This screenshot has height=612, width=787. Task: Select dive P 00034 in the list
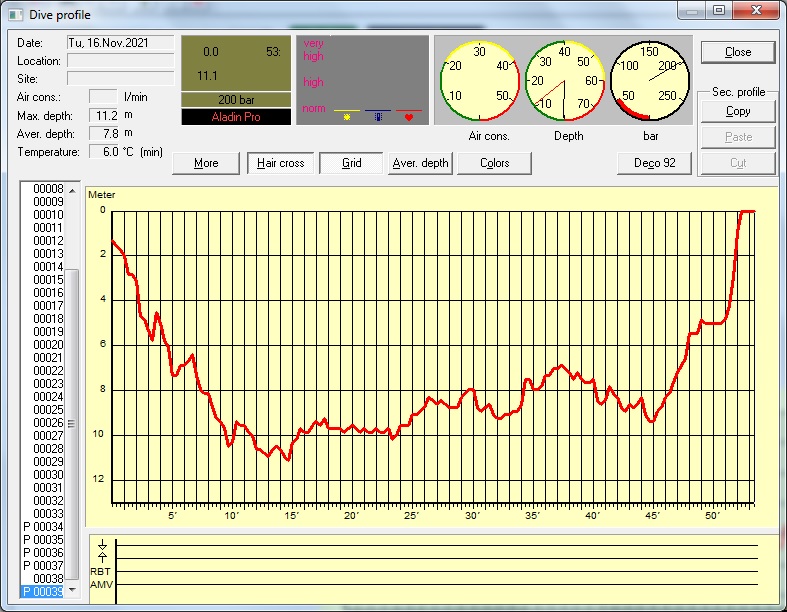[x=44, y=527]
